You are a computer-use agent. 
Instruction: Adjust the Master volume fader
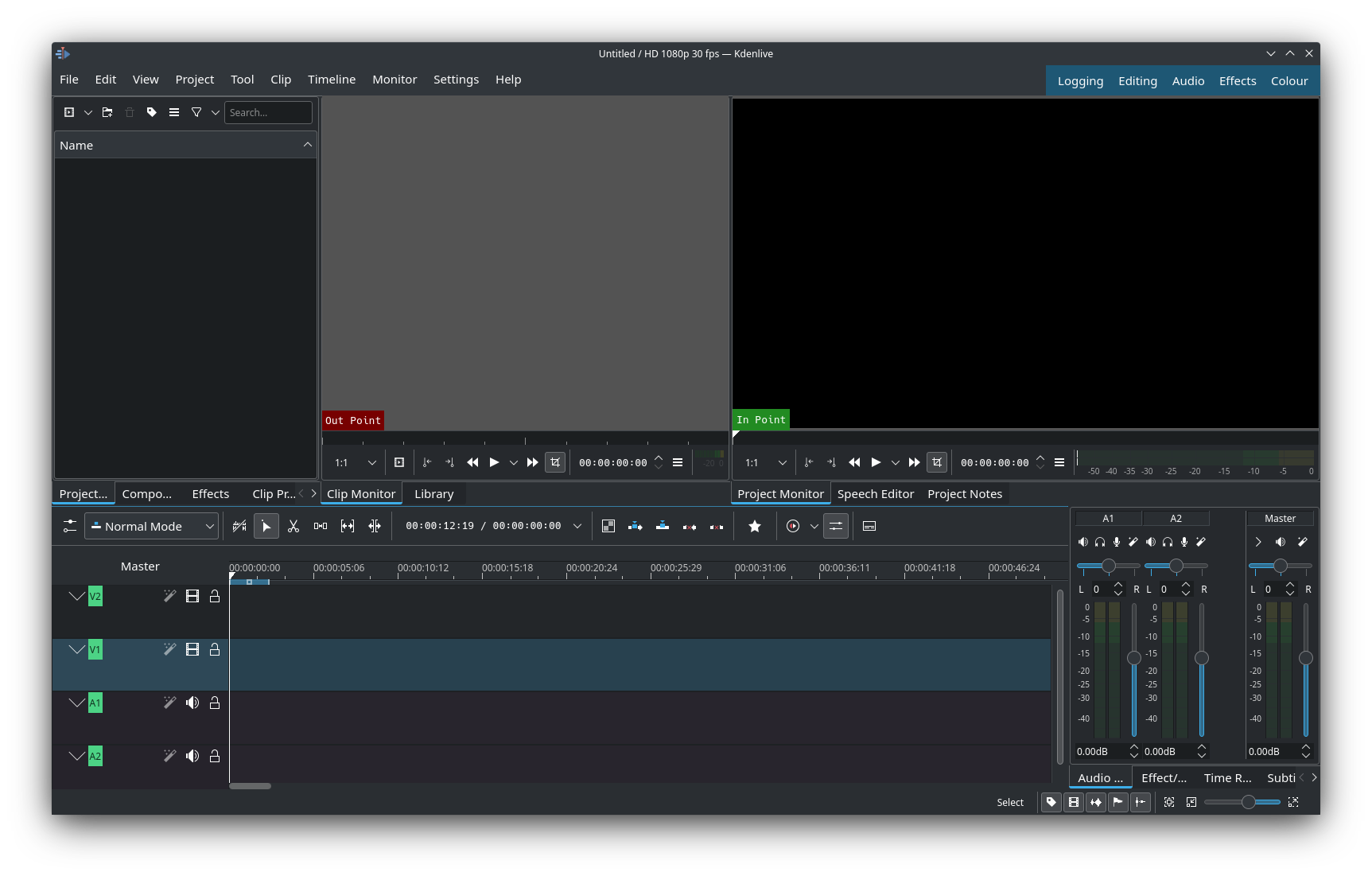(x=1305, y=670)
